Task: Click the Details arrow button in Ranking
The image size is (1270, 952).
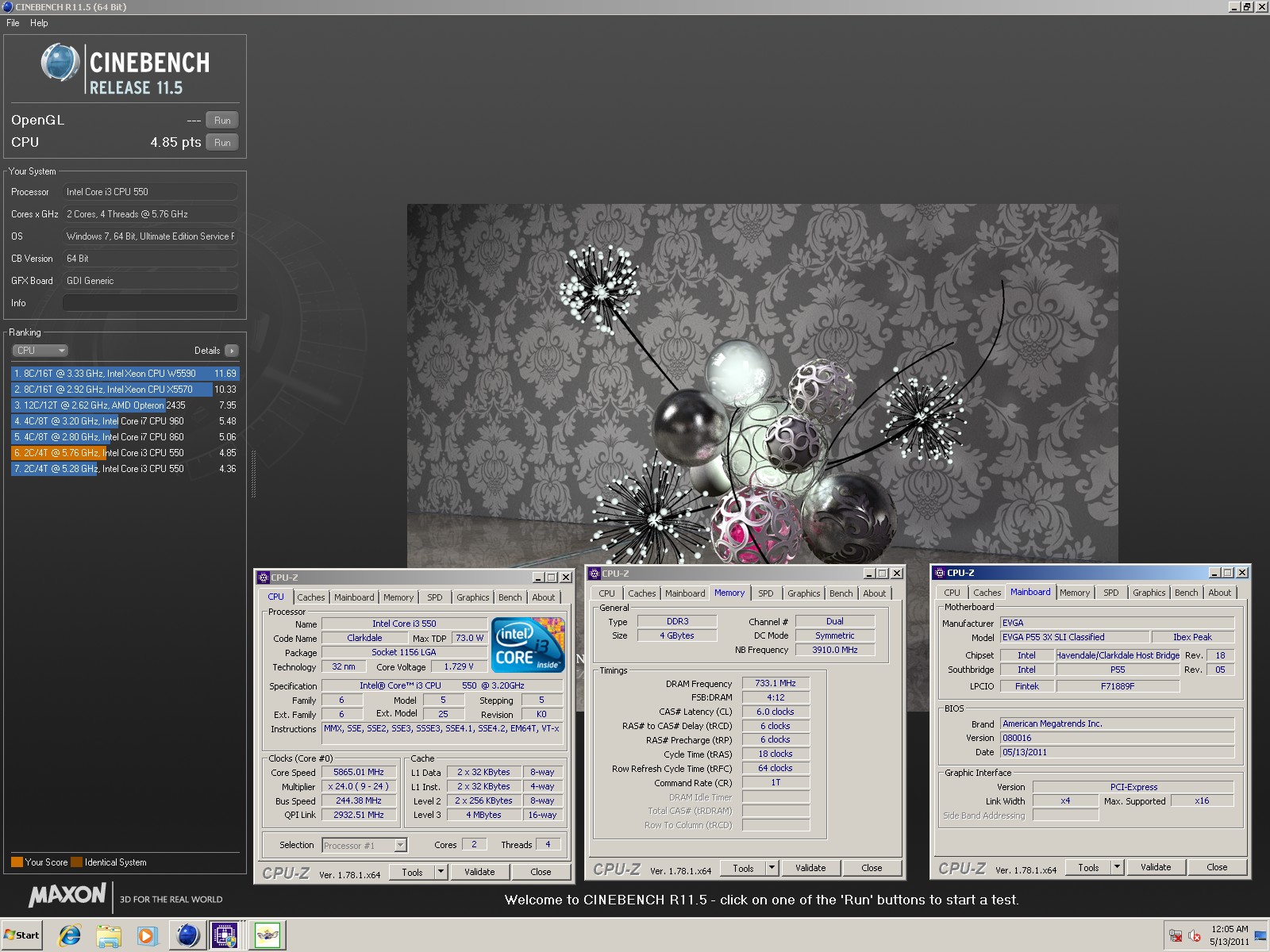Action: tap(232, 351)
